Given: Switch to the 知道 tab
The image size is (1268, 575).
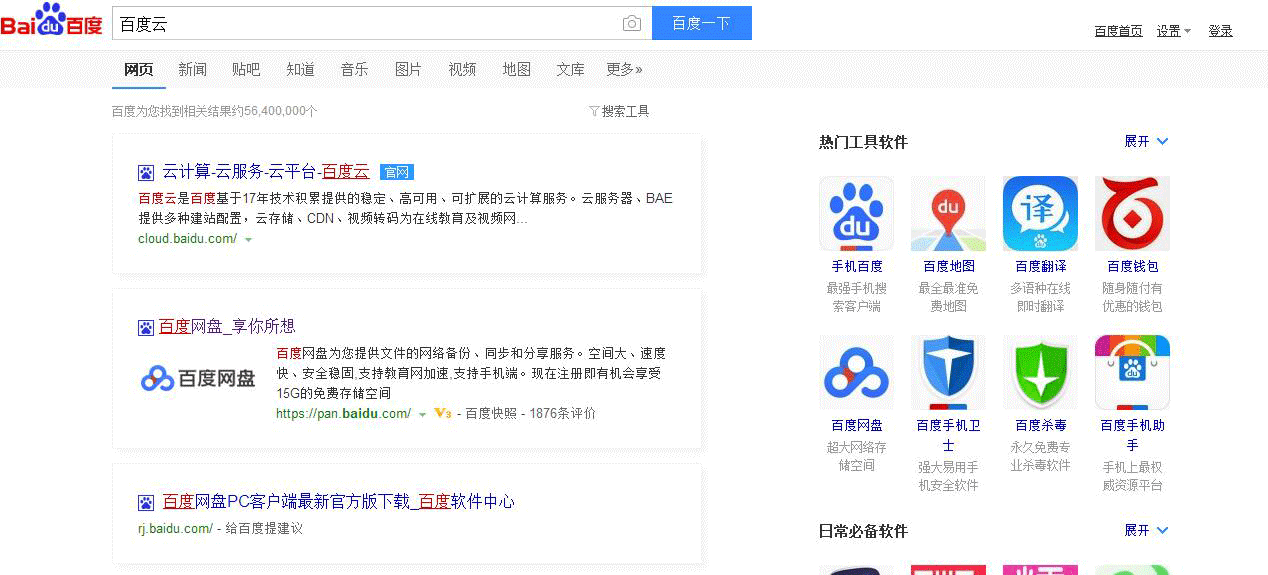Looking at the screenshot, I should point(300,69).
